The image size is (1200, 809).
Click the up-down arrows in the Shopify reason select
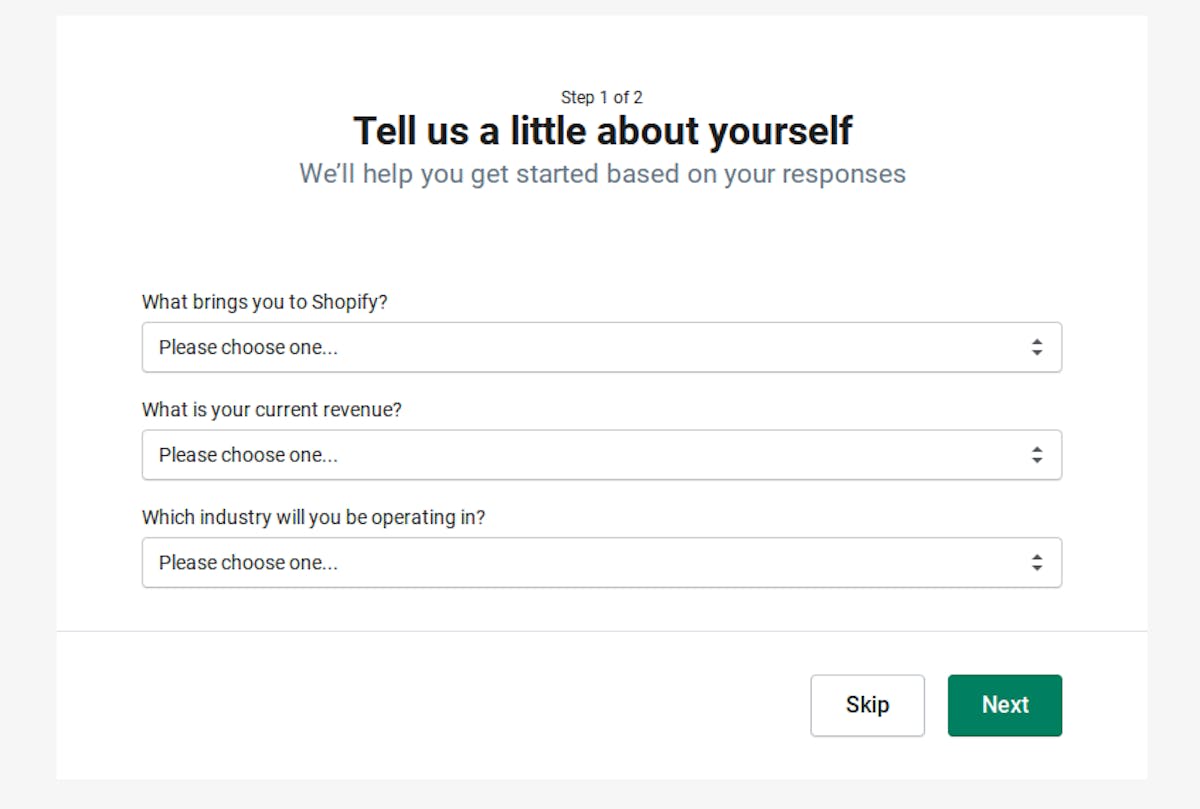(x=1037, y=347)
